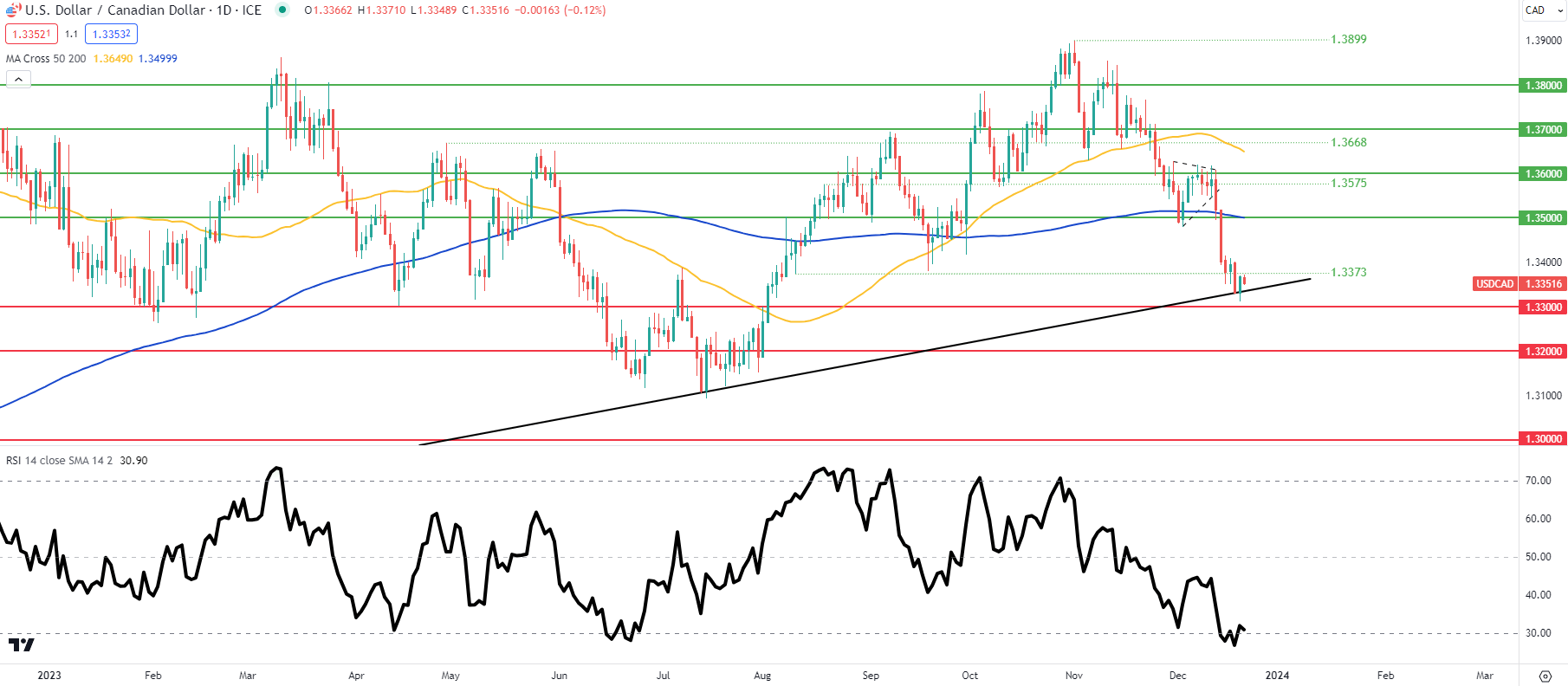Open chart settings gear icon
This screenshot has width=1568, height=686.
pyautogui.click(x=1545, y=676)
